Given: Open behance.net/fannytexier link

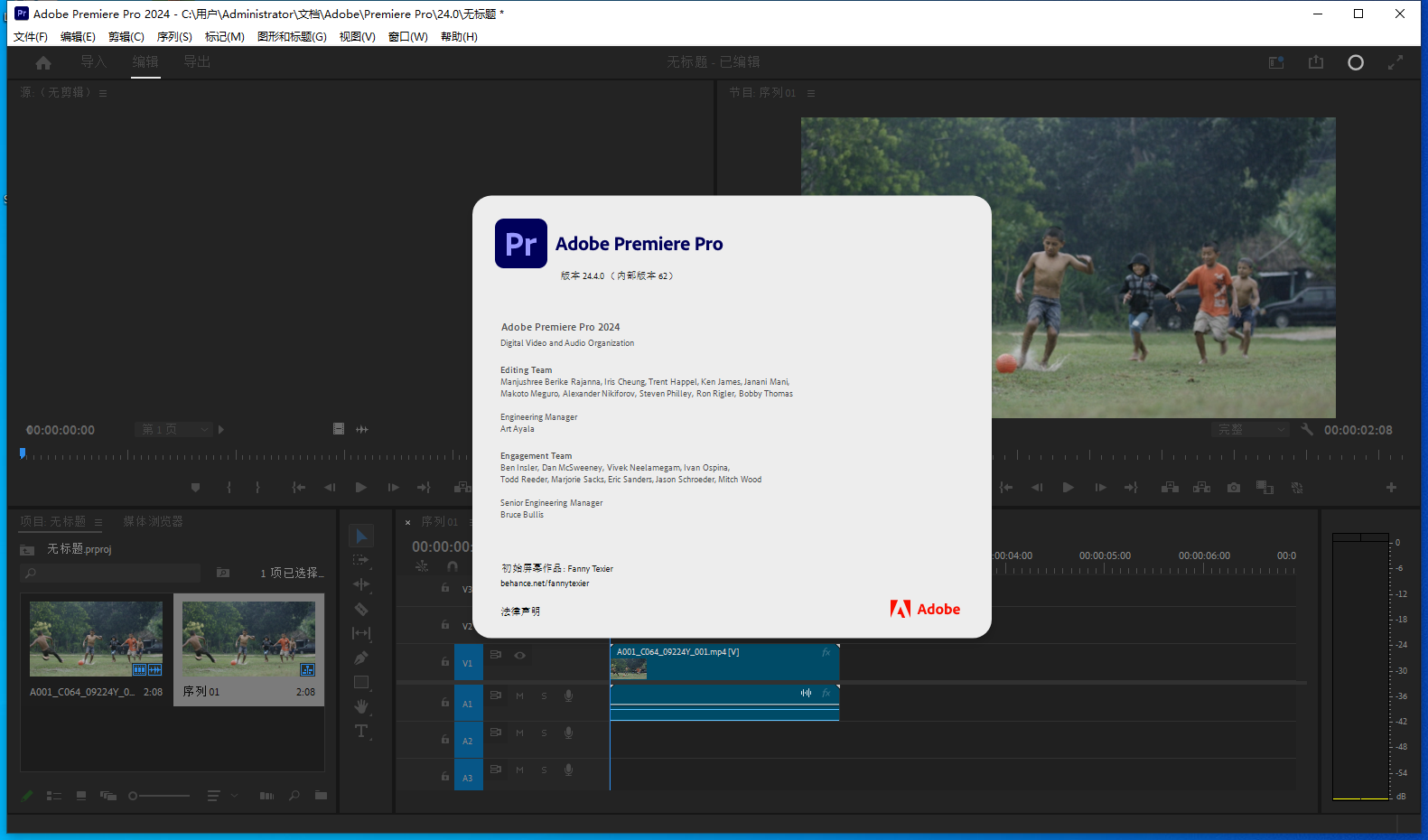Looking at the screenshot, I should click(x=545, y=583).
